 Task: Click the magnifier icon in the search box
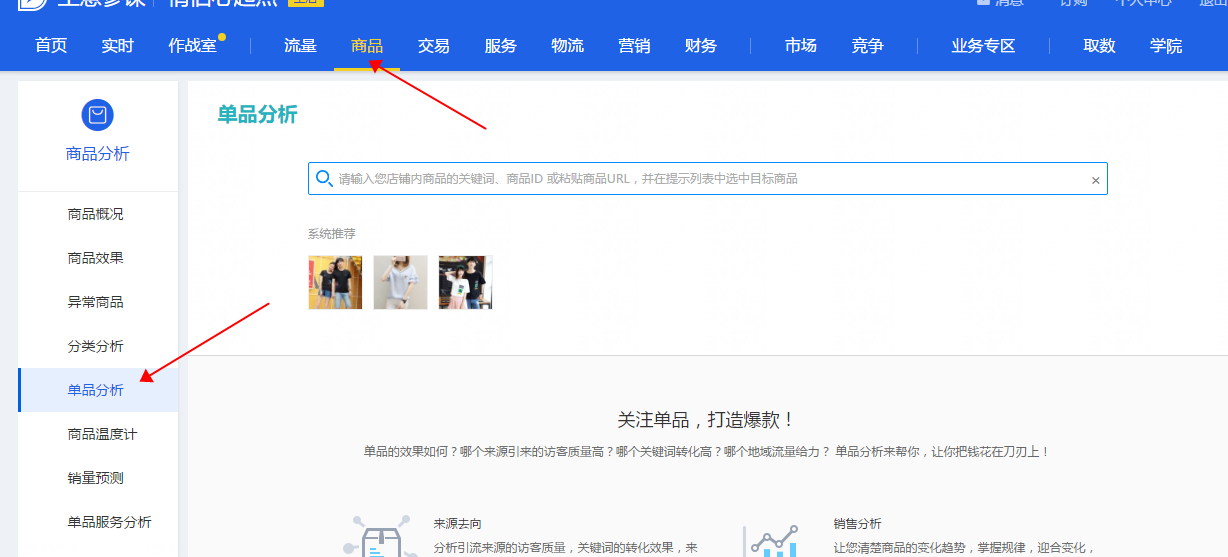pyautogui.click(x=324, y=179)
